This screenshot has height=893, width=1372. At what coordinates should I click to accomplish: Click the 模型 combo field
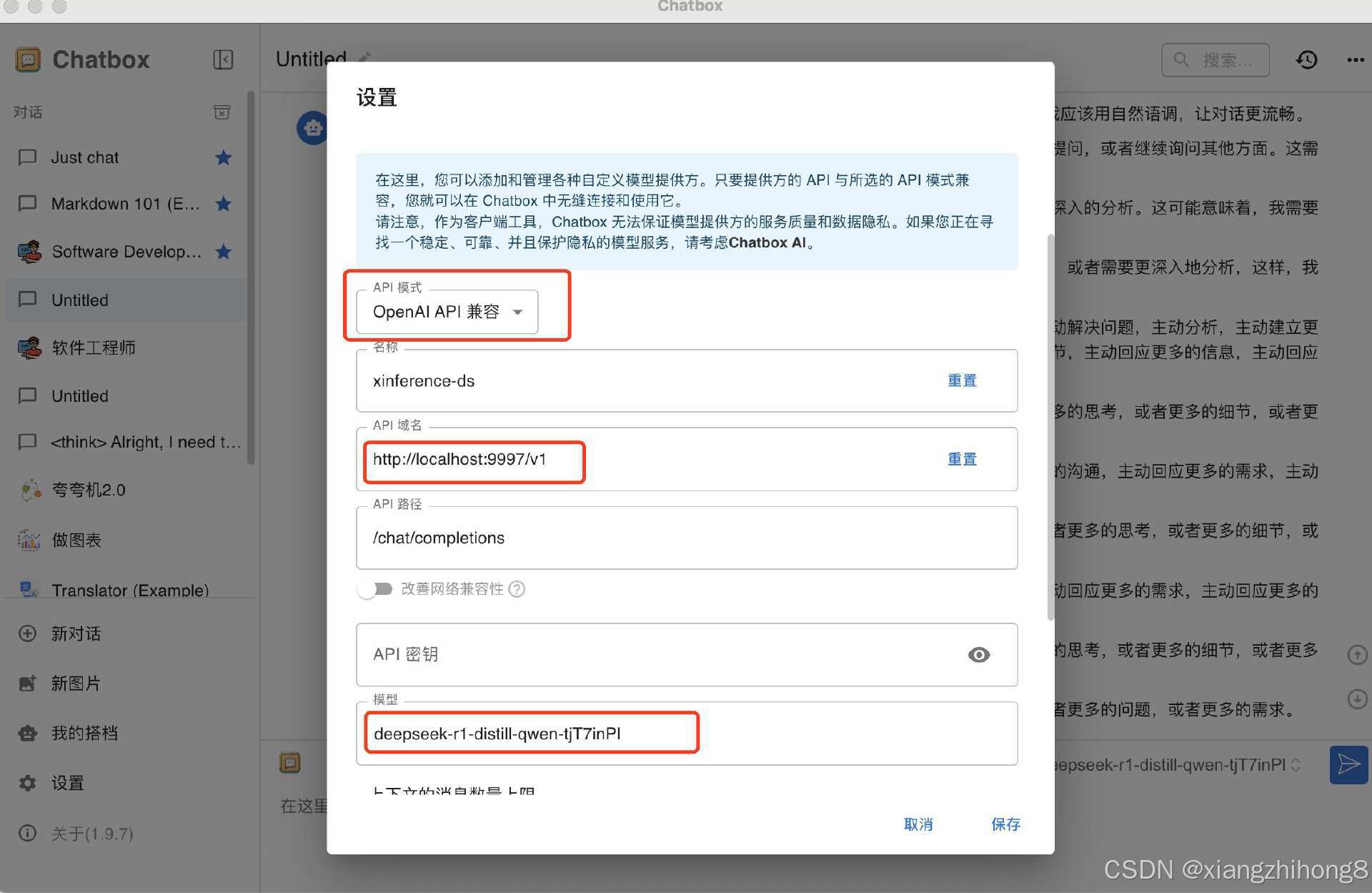pyautogui.click(x=686, y=734)
